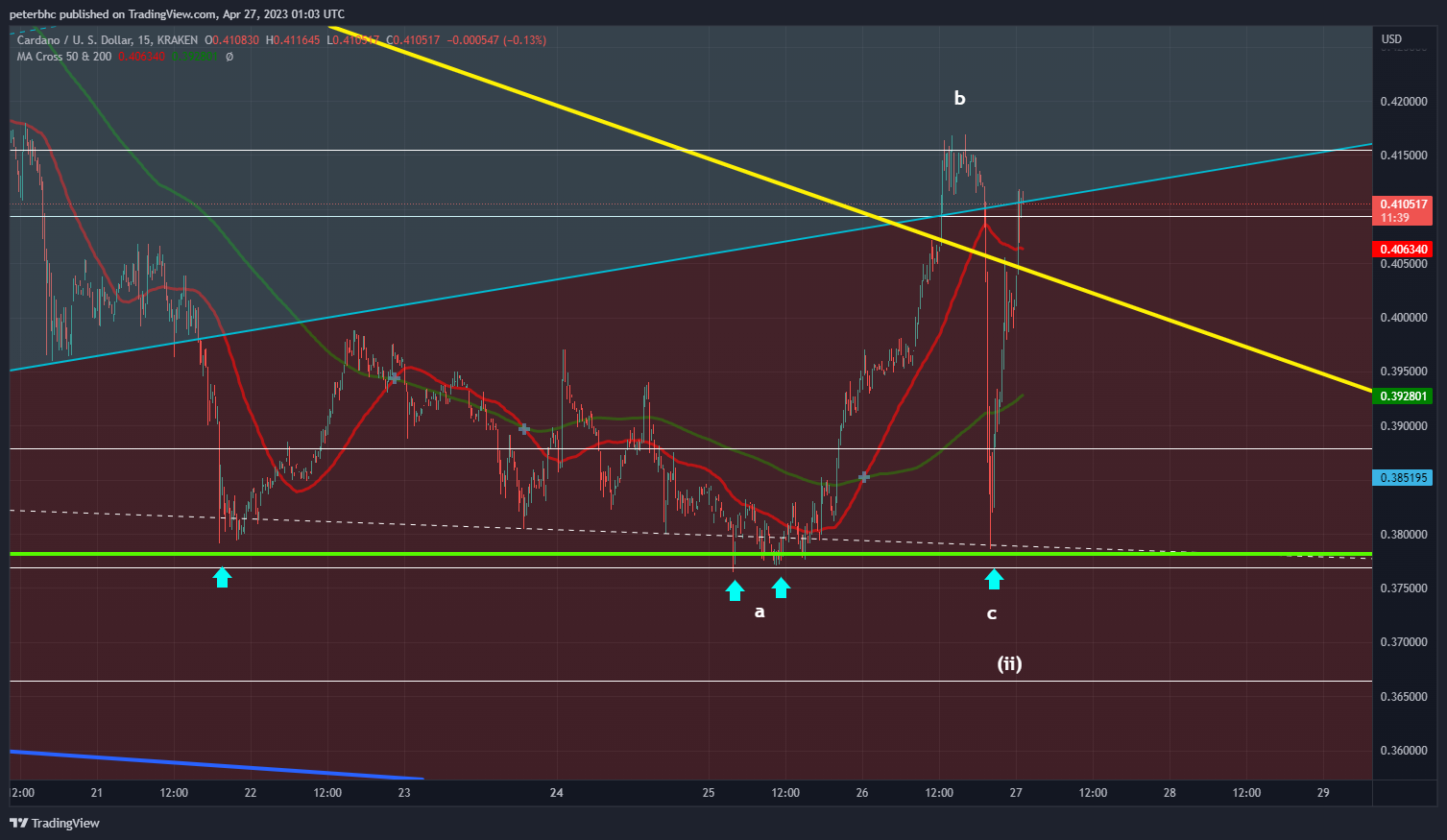Click the MA cross marker near date 23
1447x840 pixels.
[394, 378]
